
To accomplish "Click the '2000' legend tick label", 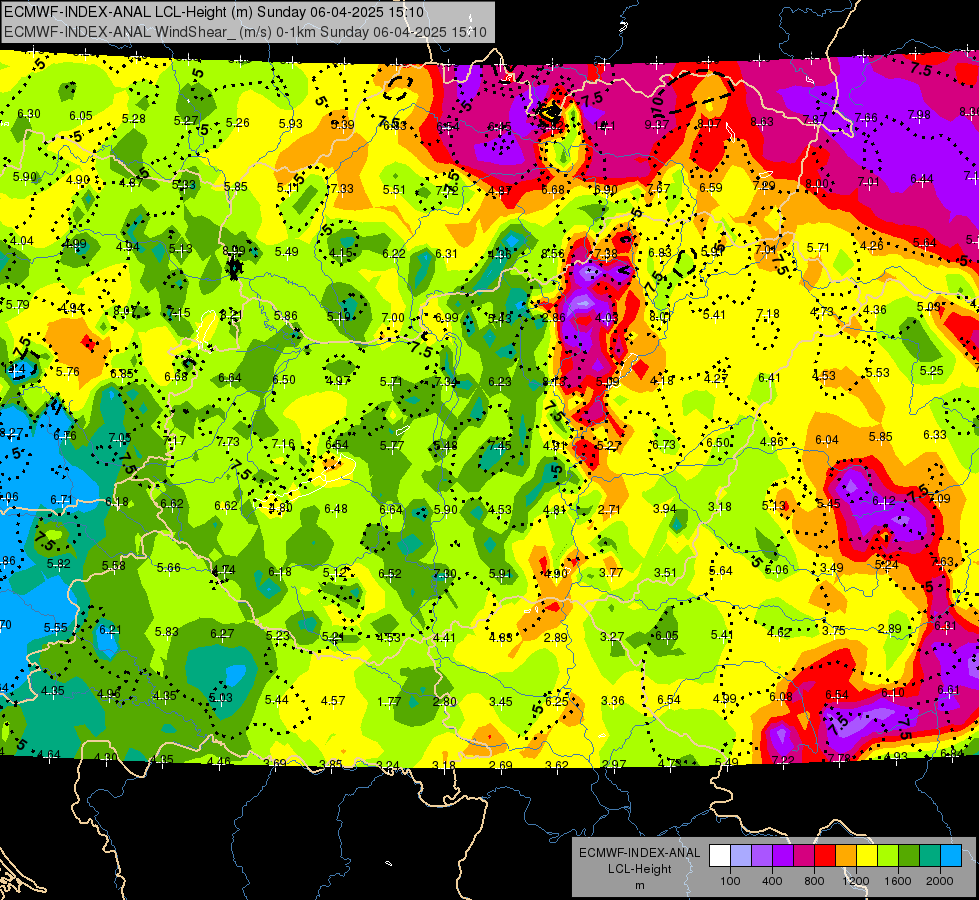I will coord(940,881).
